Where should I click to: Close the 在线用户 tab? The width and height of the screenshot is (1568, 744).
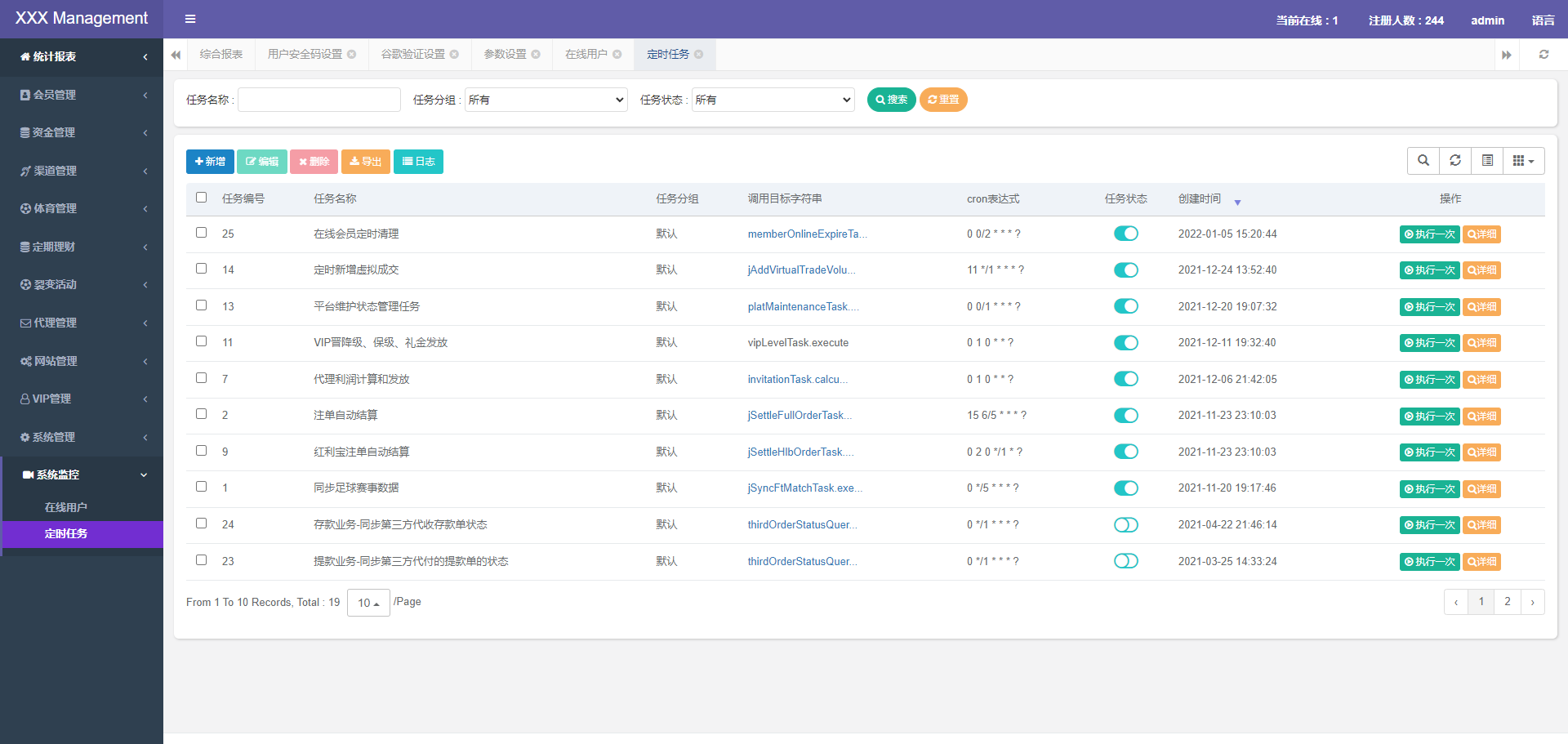617,55
